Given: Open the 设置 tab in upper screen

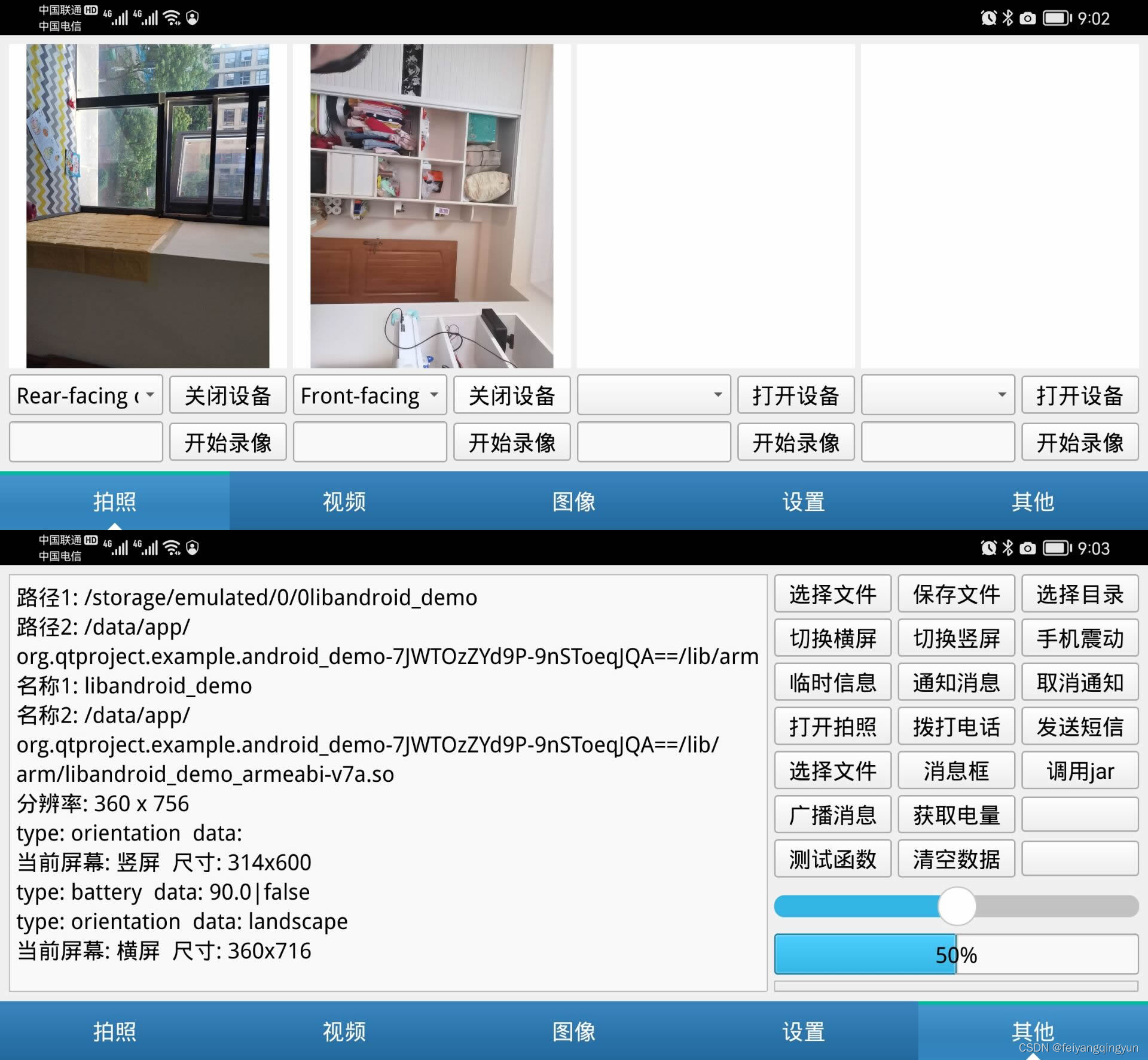Looking at the screenshot, I should 804,501.
